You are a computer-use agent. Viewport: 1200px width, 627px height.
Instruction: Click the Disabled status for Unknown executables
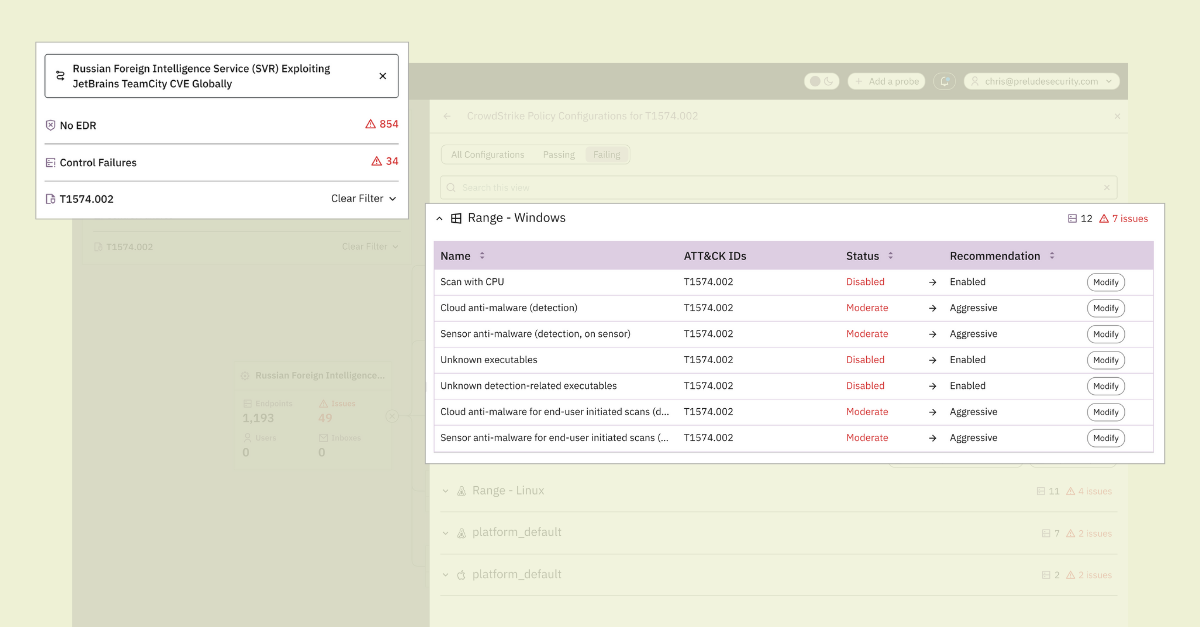(865, 360)
